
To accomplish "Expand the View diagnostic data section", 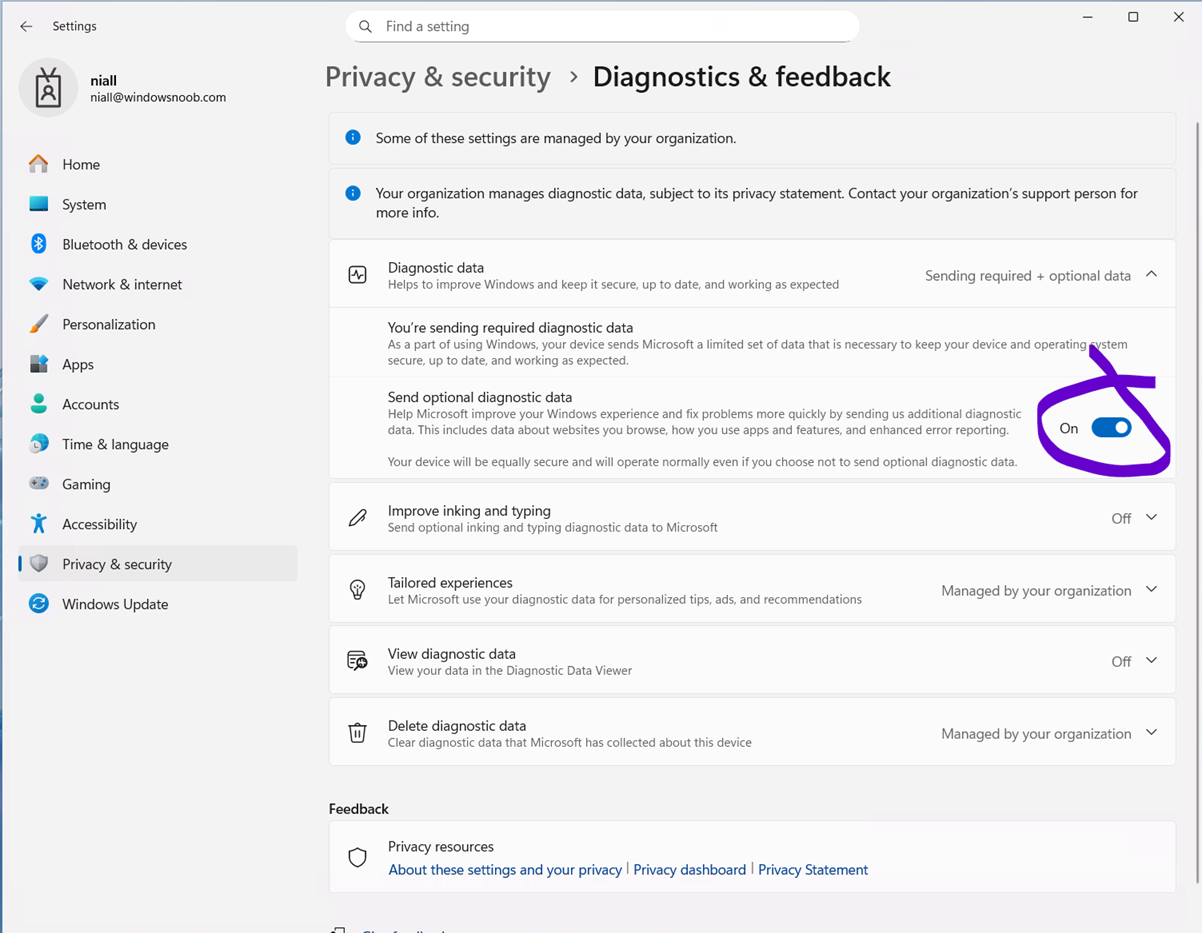I will (x=1151, y=661).
